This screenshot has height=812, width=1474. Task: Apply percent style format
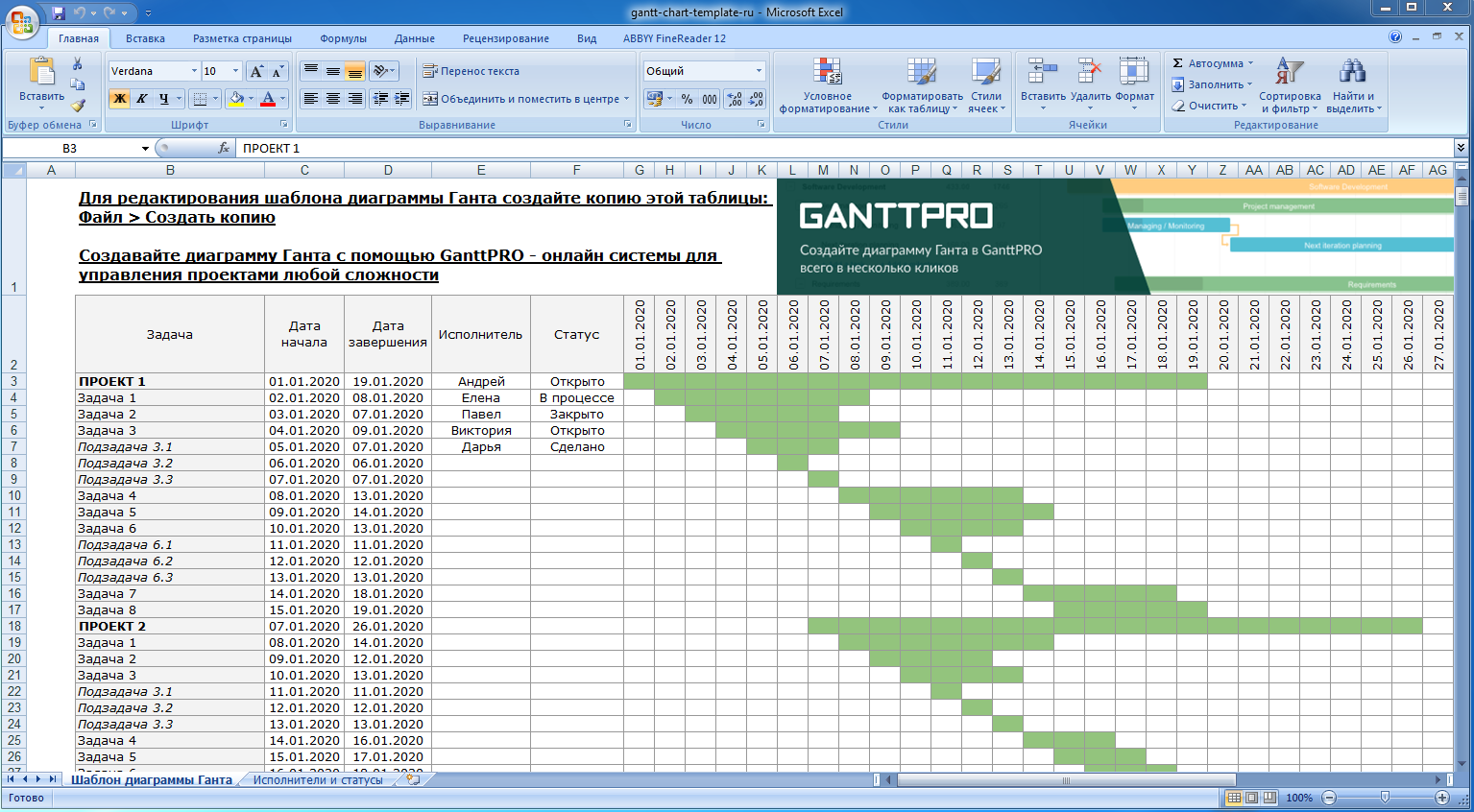click(687, 98)
